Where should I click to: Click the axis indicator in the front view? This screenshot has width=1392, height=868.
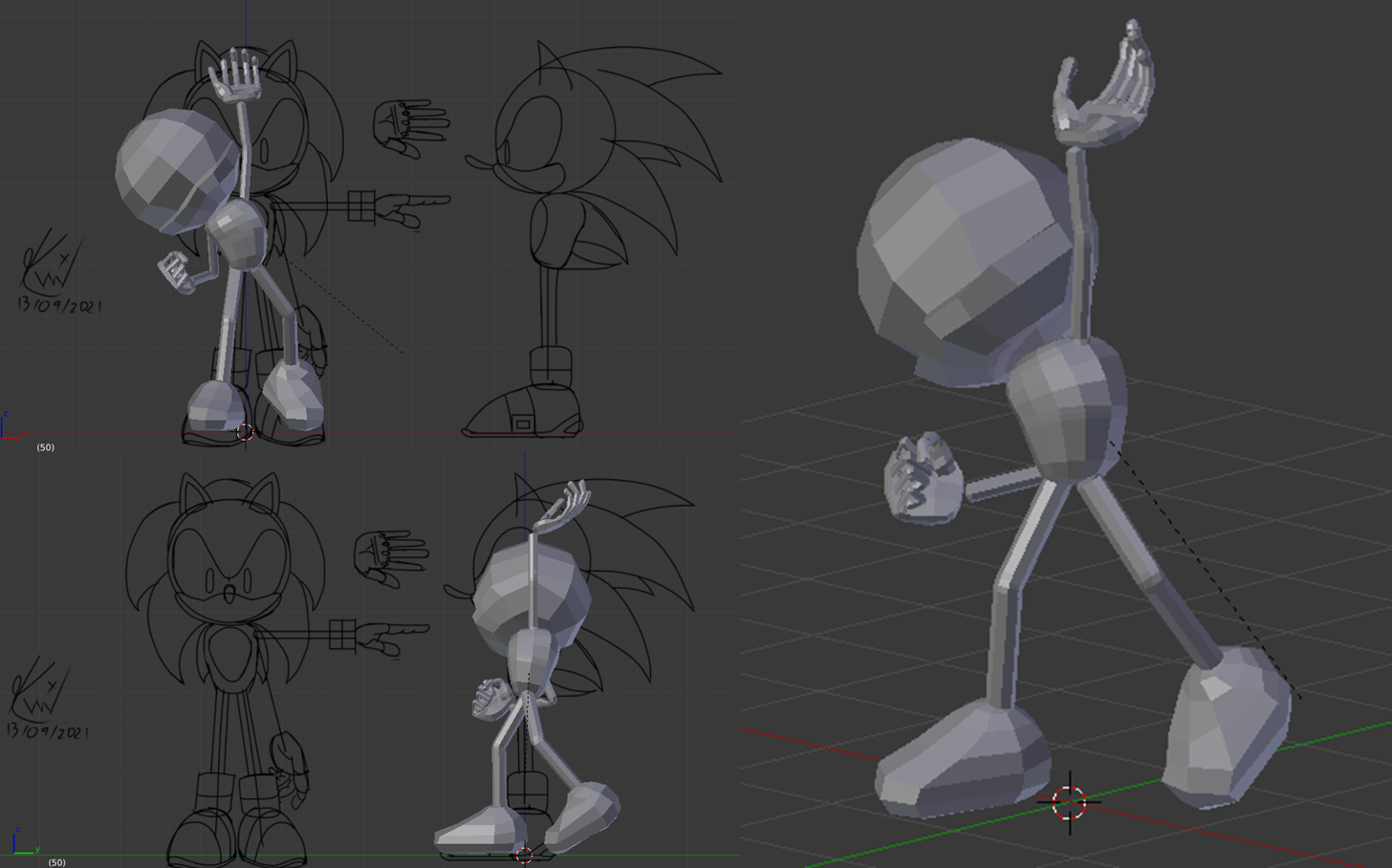click(x=13, y=425)
